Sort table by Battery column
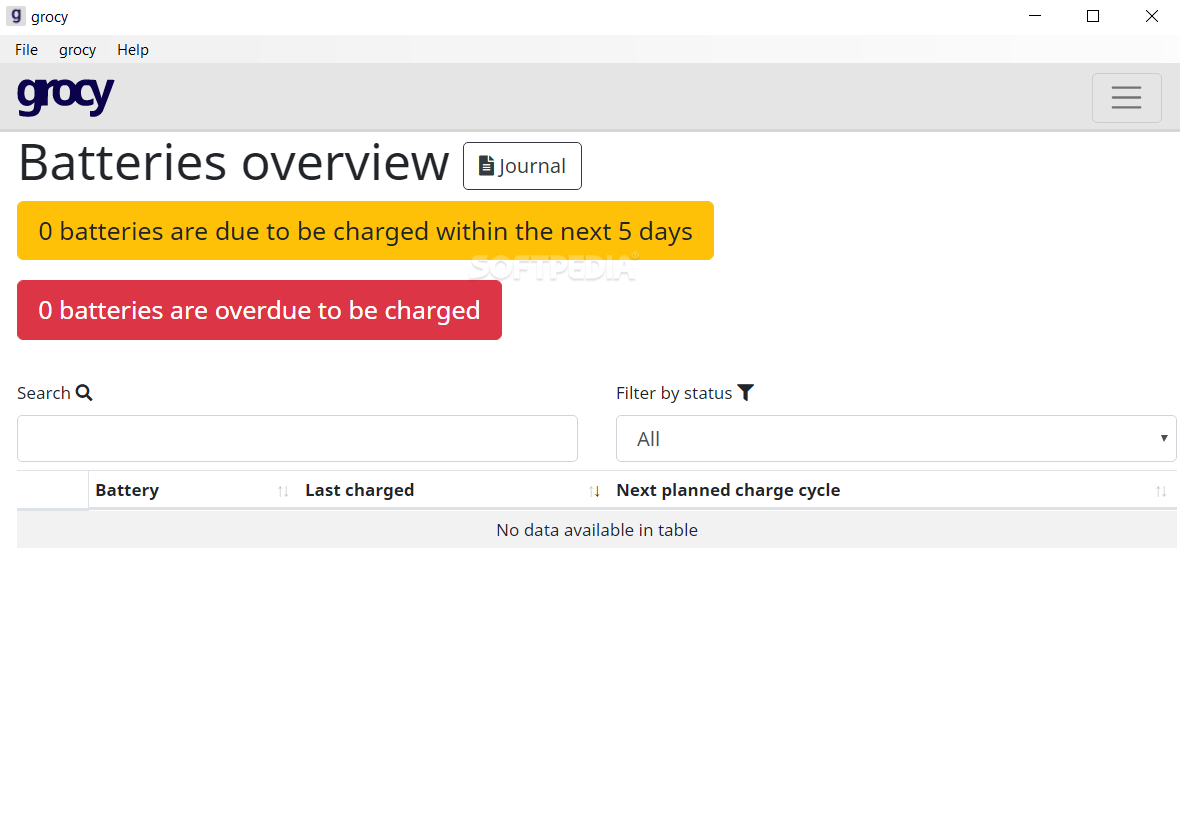This screenshot has width=1180, height=822. (x=193, y=490)
